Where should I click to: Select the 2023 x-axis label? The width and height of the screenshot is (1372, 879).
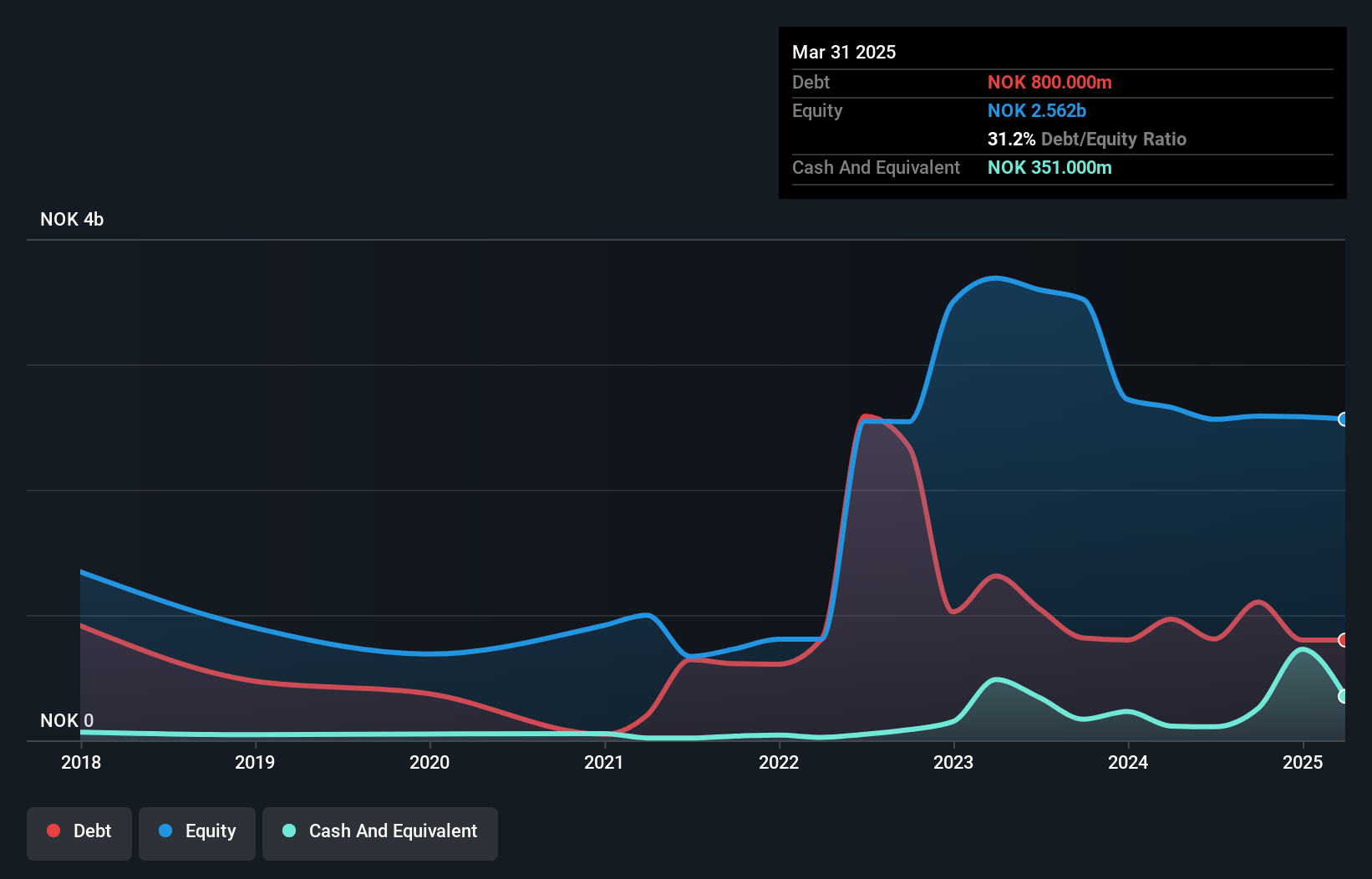coord(953,762)
